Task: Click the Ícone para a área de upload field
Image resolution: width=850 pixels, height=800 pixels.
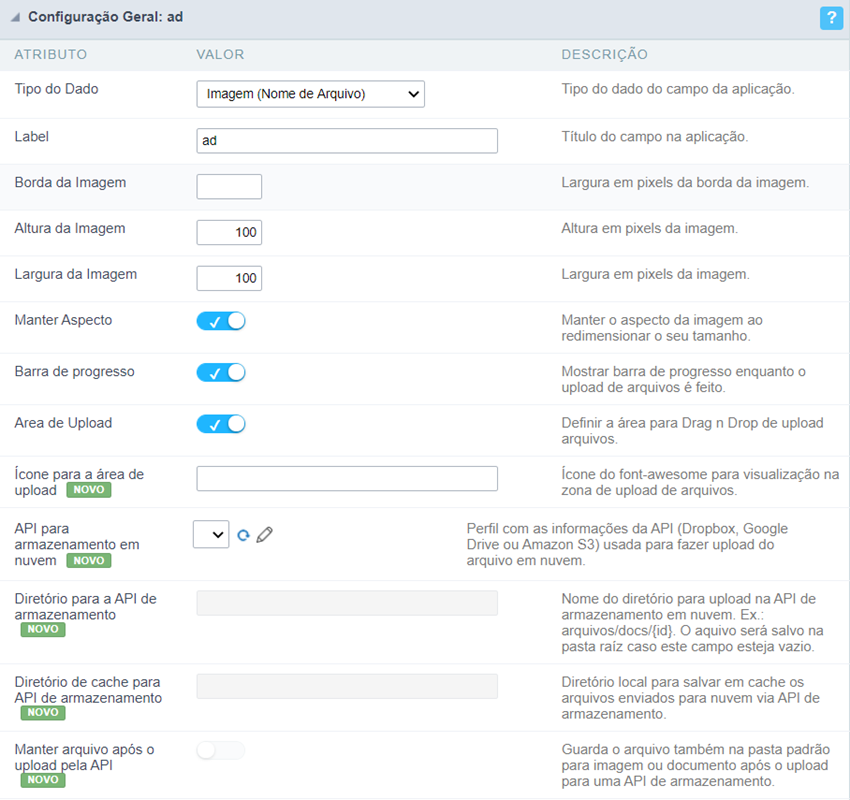Action: pos(347,479)
